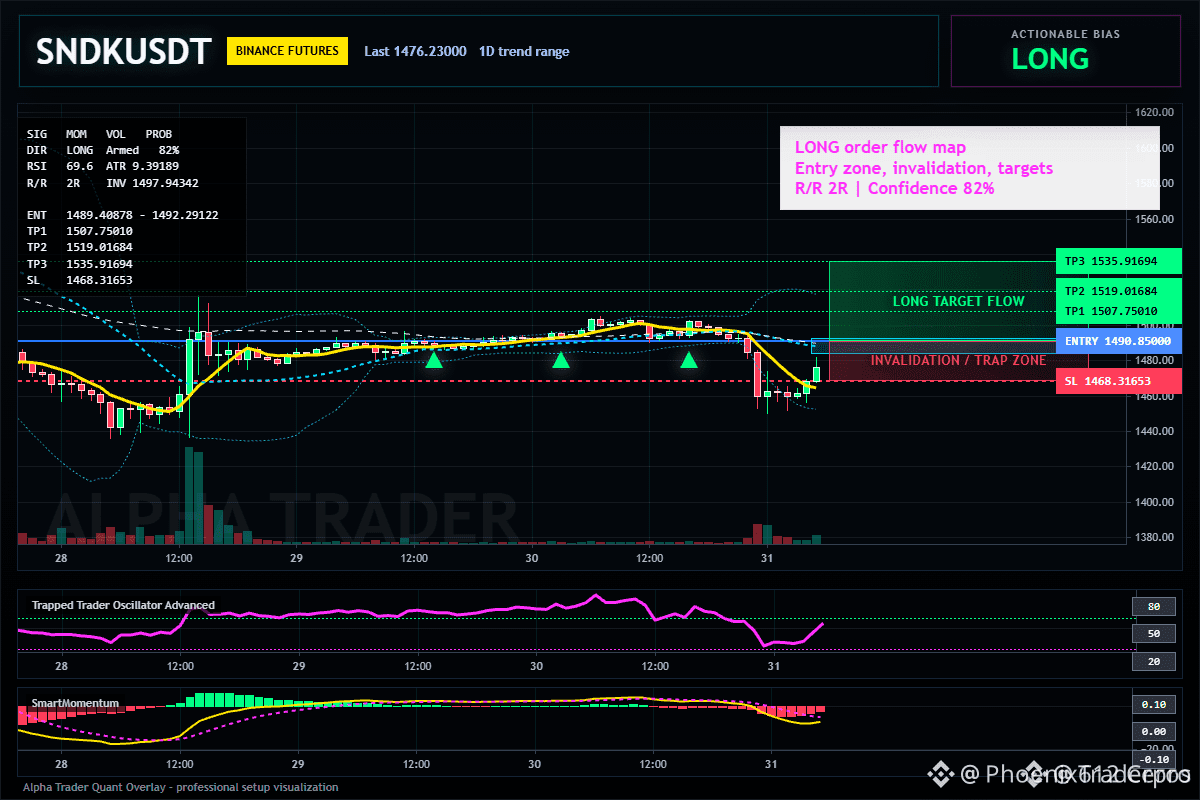Click the 1560.00 price axis label
Screen dimensions: 1200x800
(1153, 219)
